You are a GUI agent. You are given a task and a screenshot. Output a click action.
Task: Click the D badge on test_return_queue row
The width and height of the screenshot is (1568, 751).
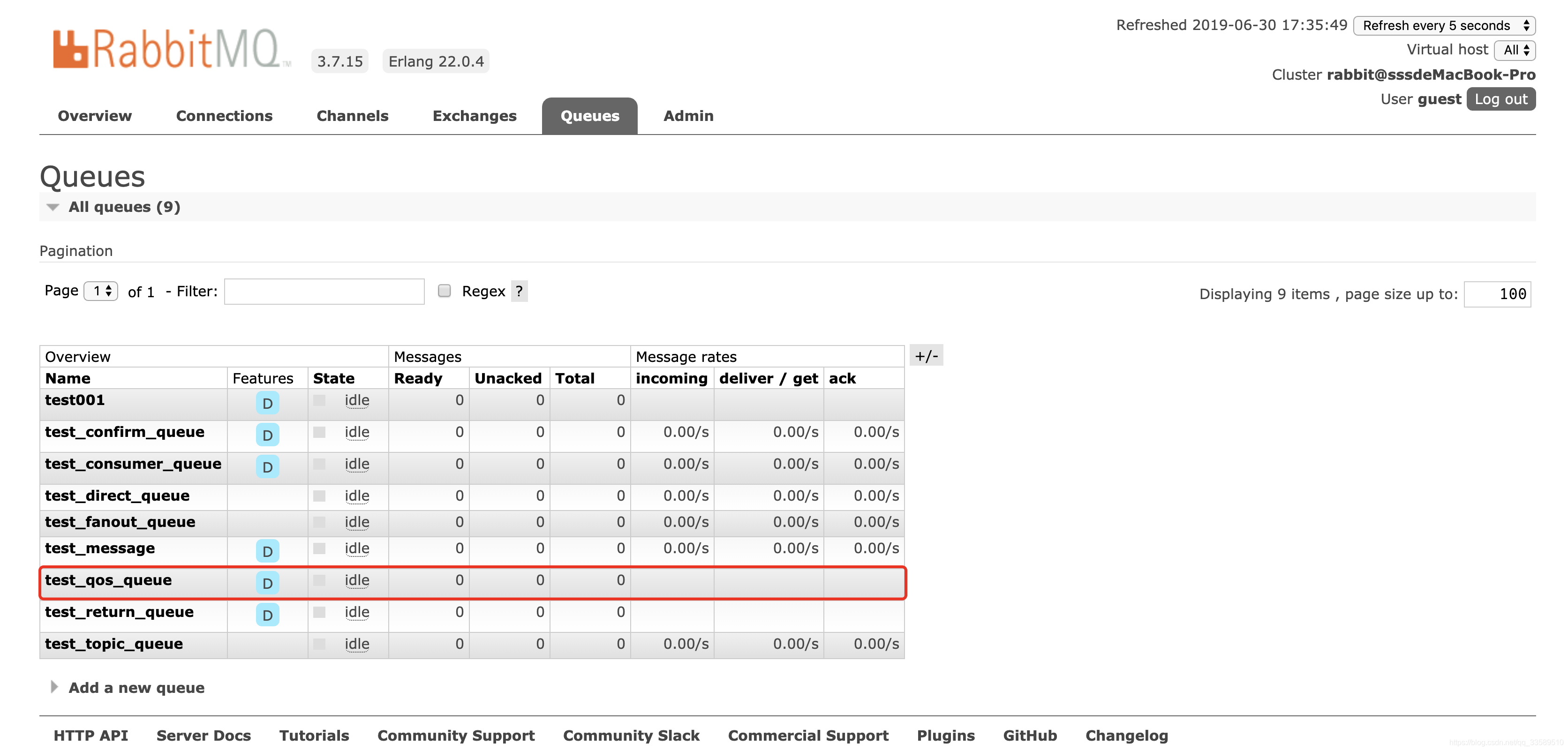[267, 615]
